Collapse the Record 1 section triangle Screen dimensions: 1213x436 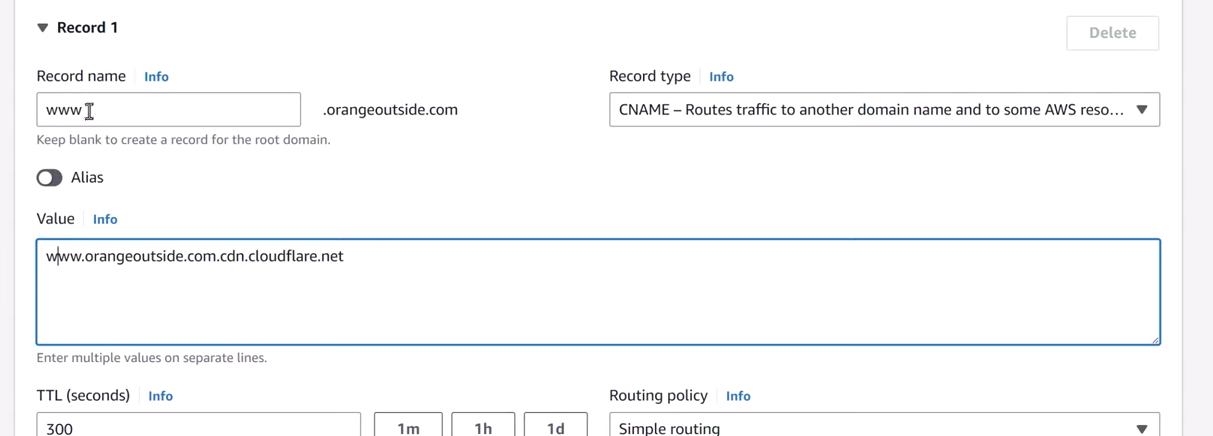pyautogui.click(x=43, y=28)
